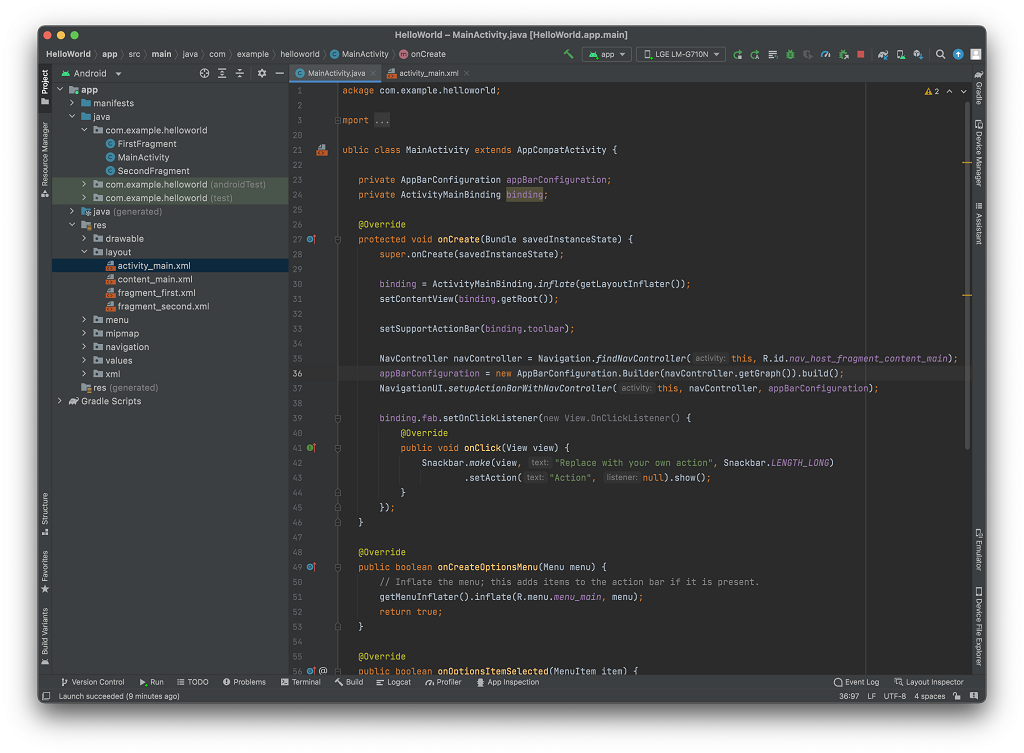Expand the manifests folder in tree
Viewport: 1024px width, 753px height.
click(72, 103)
